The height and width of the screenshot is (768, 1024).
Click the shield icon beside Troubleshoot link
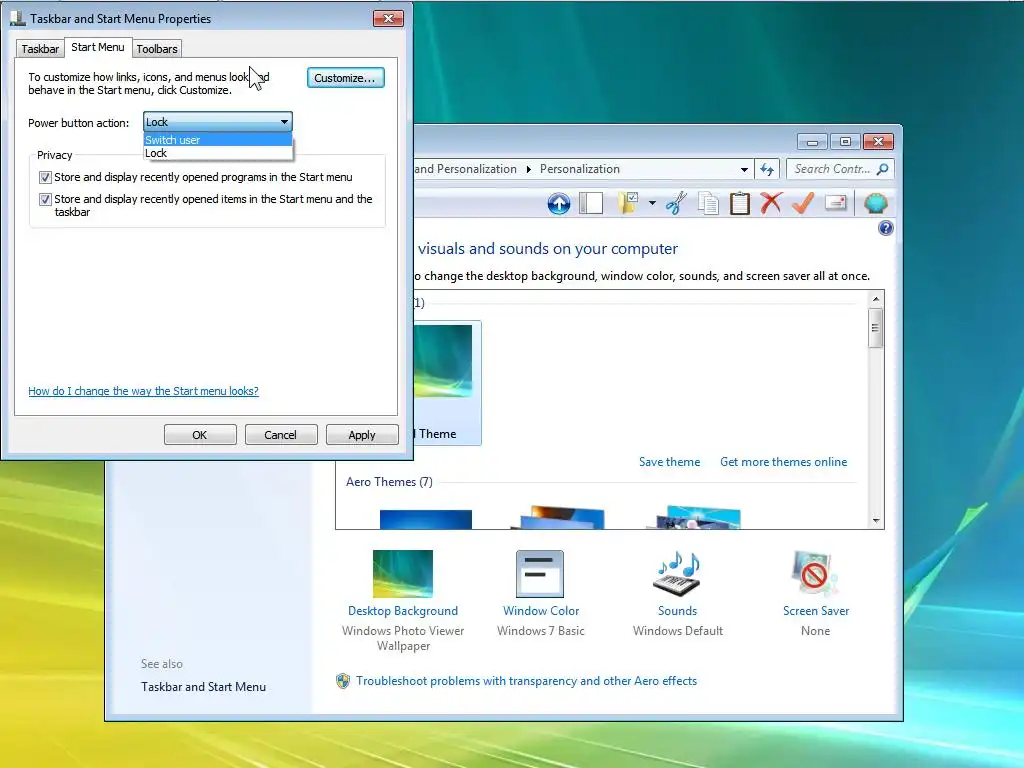343,681
